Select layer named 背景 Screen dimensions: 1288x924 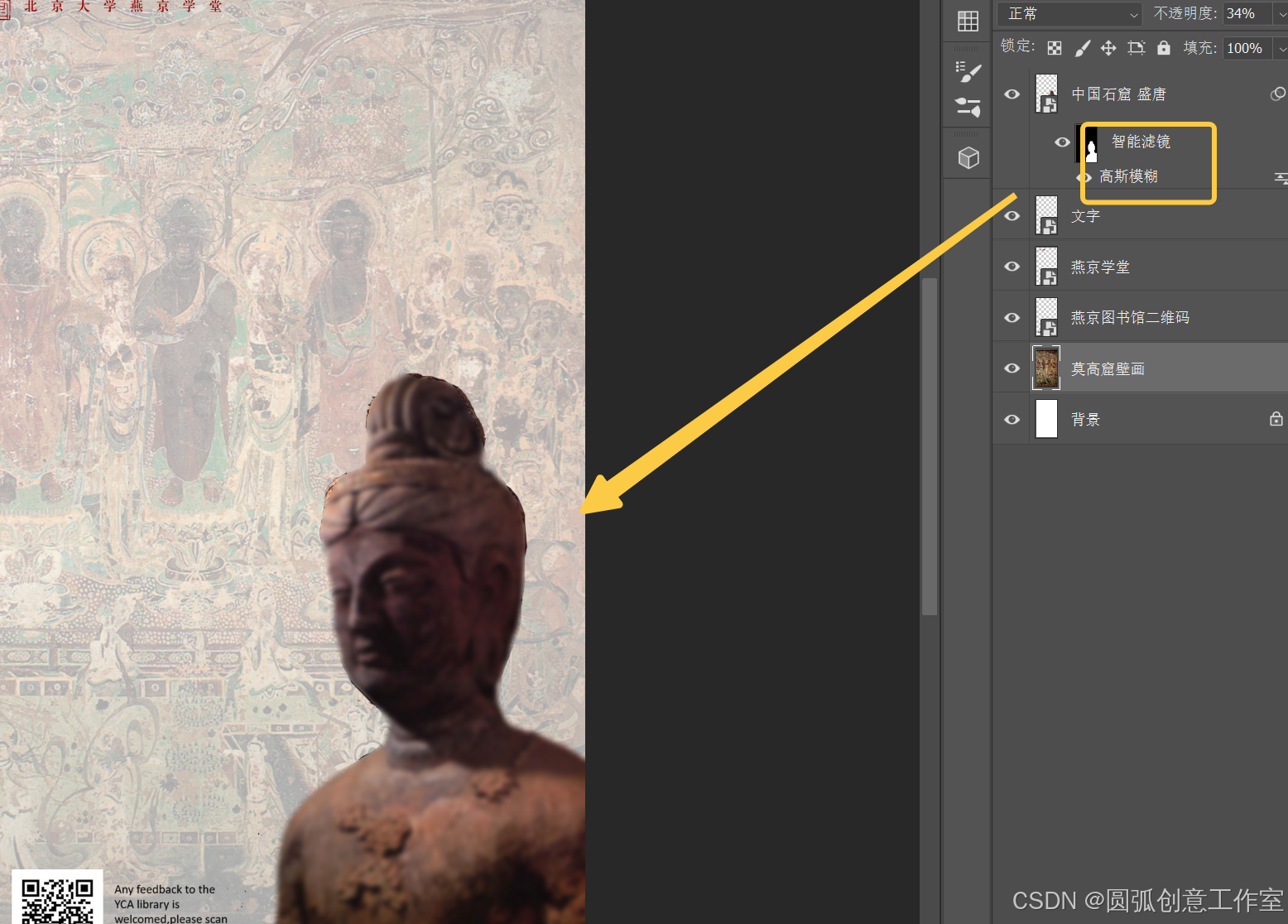1085,420
